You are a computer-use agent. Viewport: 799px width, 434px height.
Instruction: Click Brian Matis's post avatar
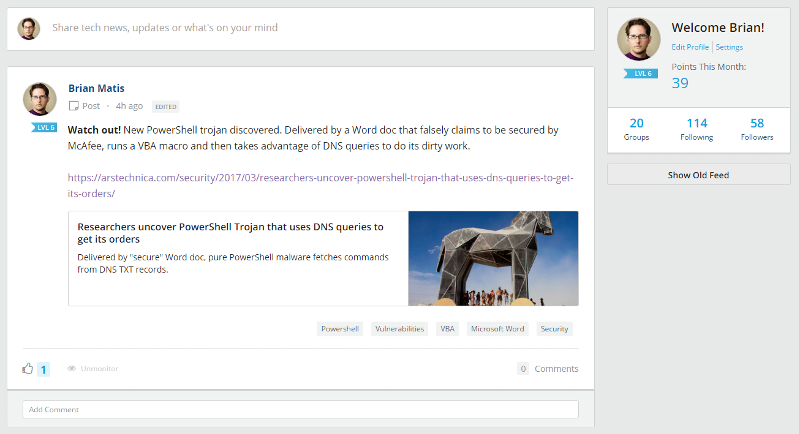tap(40, 99)
